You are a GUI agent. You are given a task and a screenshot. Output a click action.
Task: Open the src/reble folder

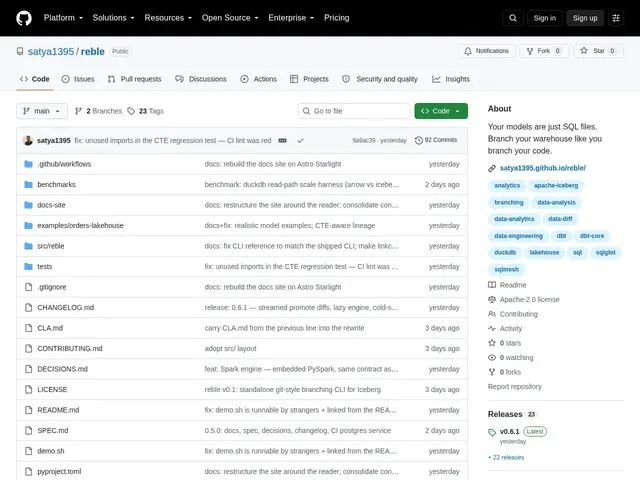[51, 246]
